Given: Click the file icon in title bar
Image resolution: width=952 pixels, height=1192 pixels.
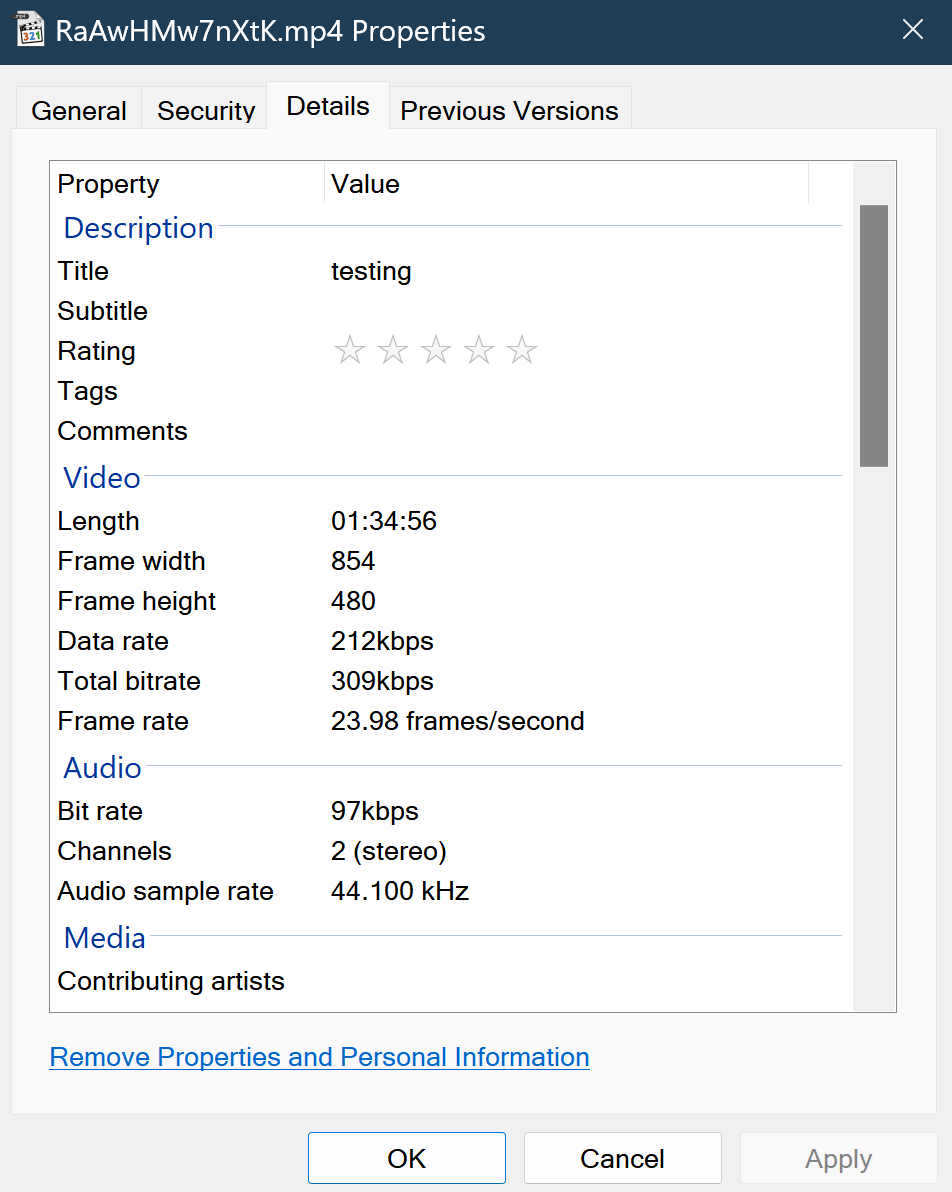Looking at the screenshot, I should point(31,30).
